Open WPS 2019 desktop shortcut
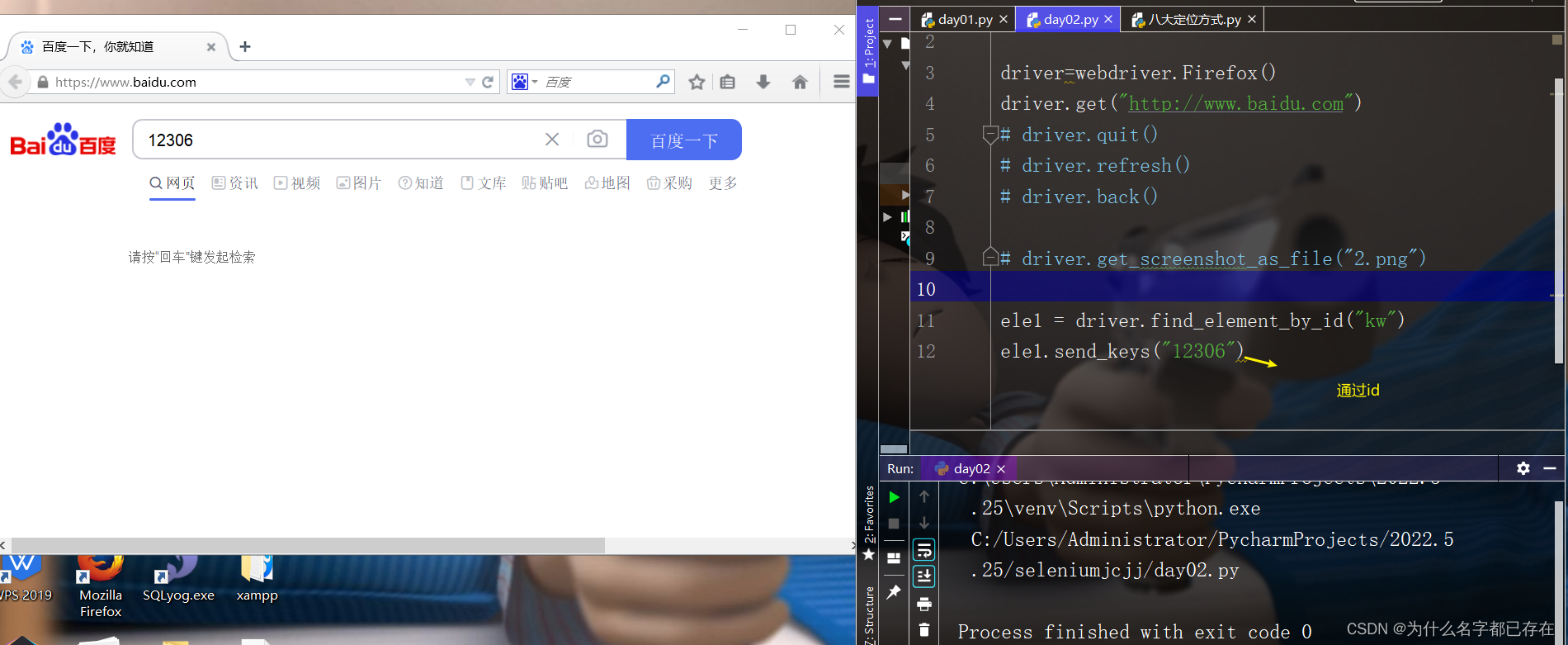1568x645 pixels. tap(25, 580)
